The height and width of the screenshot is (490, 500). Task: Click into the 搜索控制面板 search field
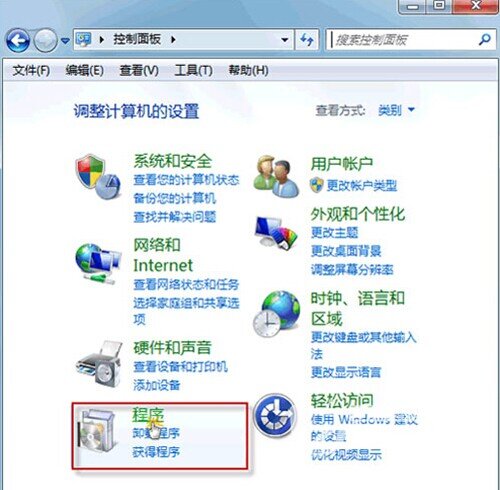pos(402,40)
